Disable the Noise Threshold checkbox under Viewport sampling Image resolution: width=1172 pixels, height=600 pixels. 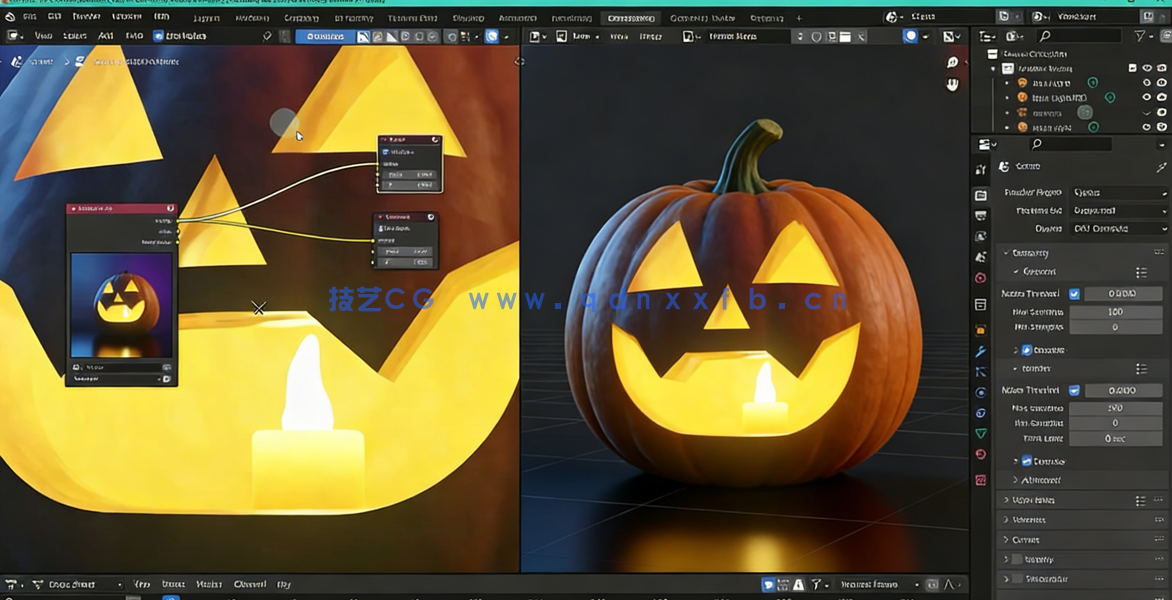[x=1075, y=292]
